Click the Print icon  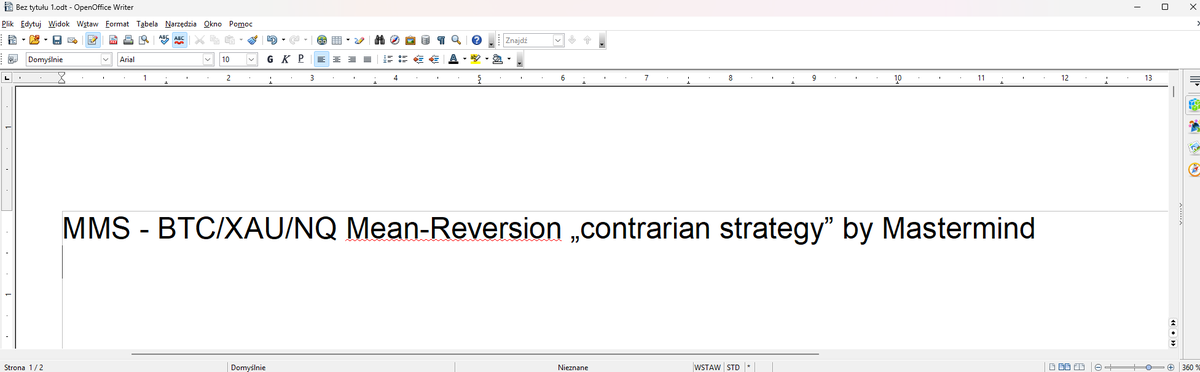pos(128,40)
